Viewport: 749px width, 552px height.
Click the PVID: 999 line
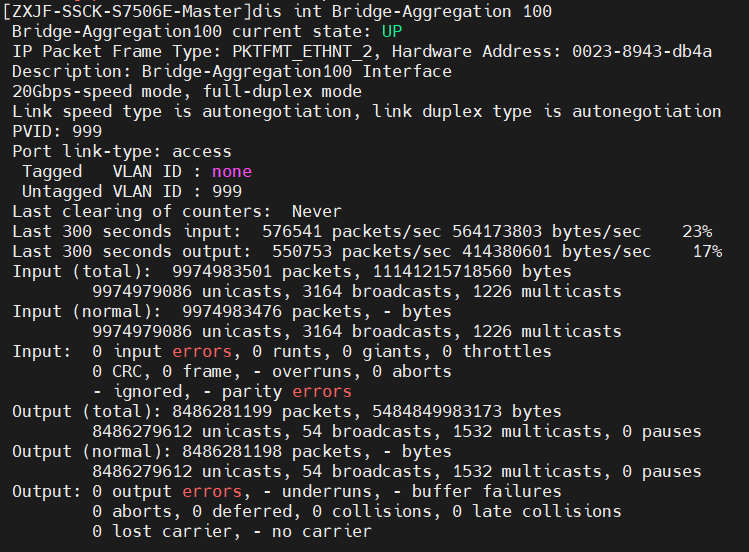point(57,132)
